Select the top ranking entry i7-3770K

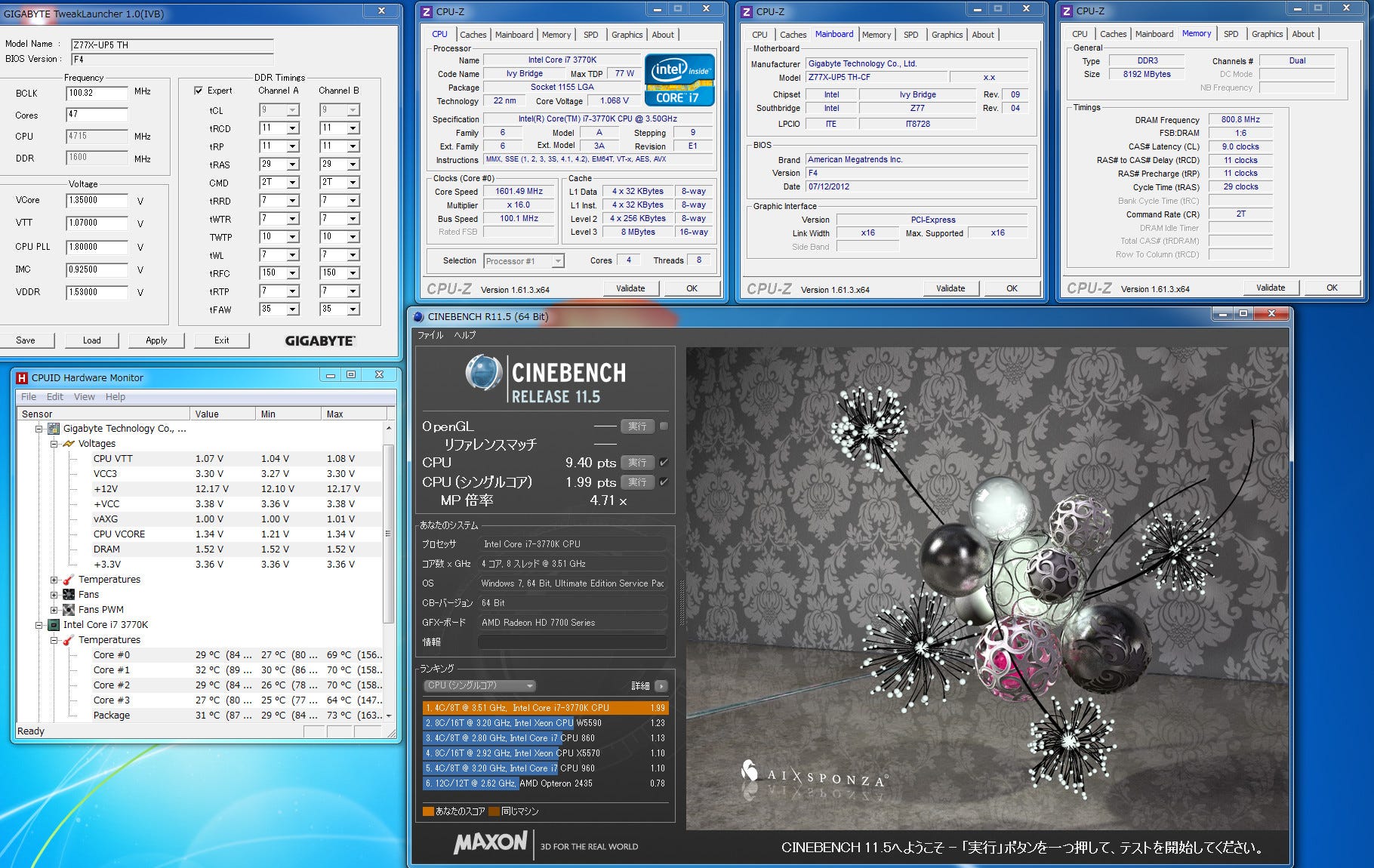[x=545, y=708]
